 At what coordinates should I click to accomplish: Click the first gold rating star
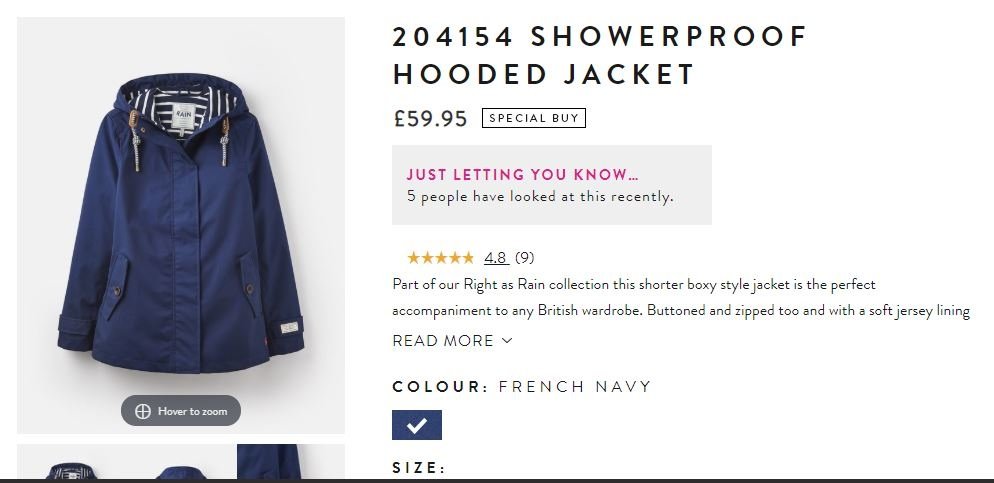pos(413,258)
